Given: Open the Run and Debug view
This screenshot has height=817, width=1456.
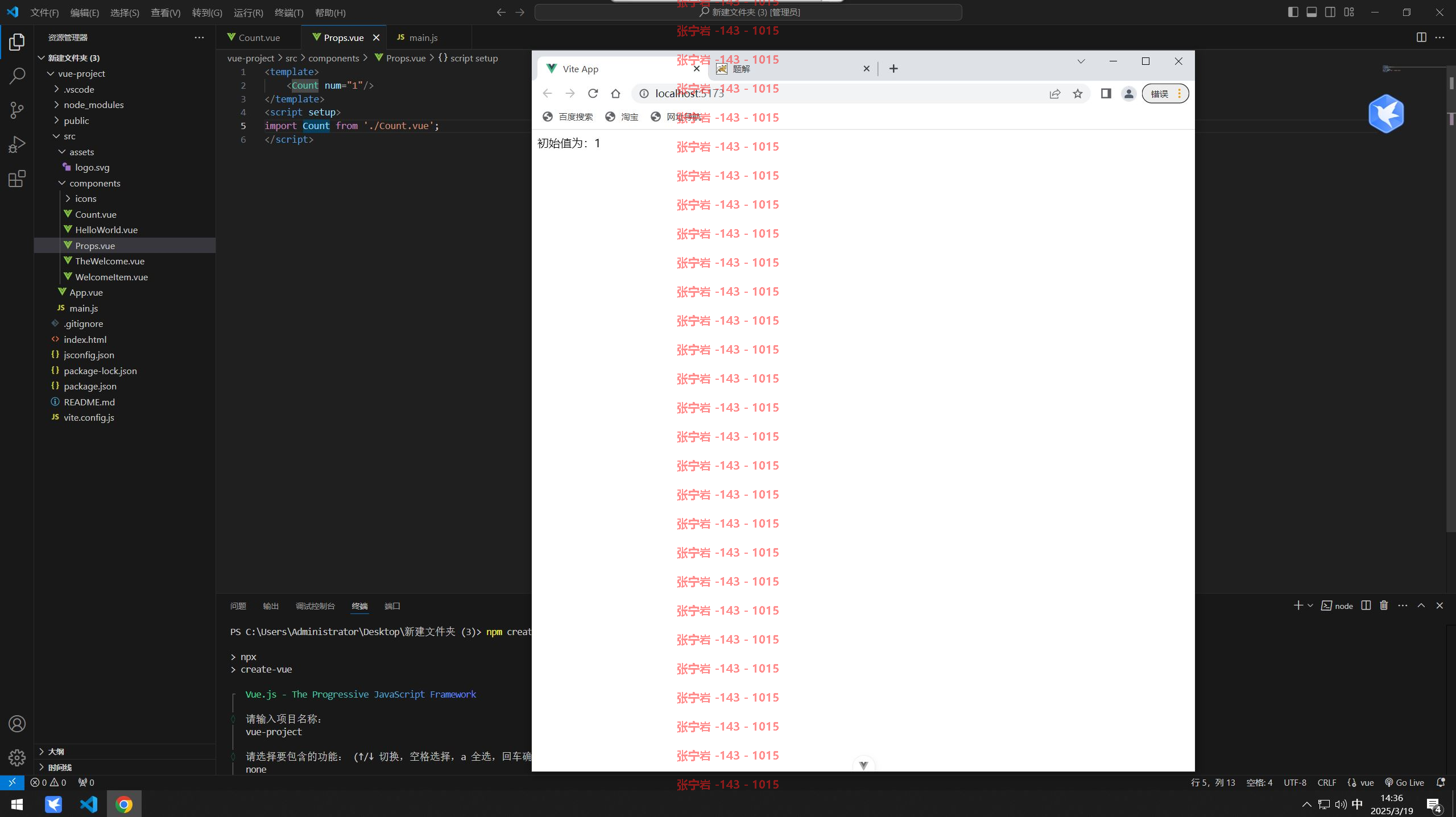Looking at the screenshot, I should click(17, 144).
